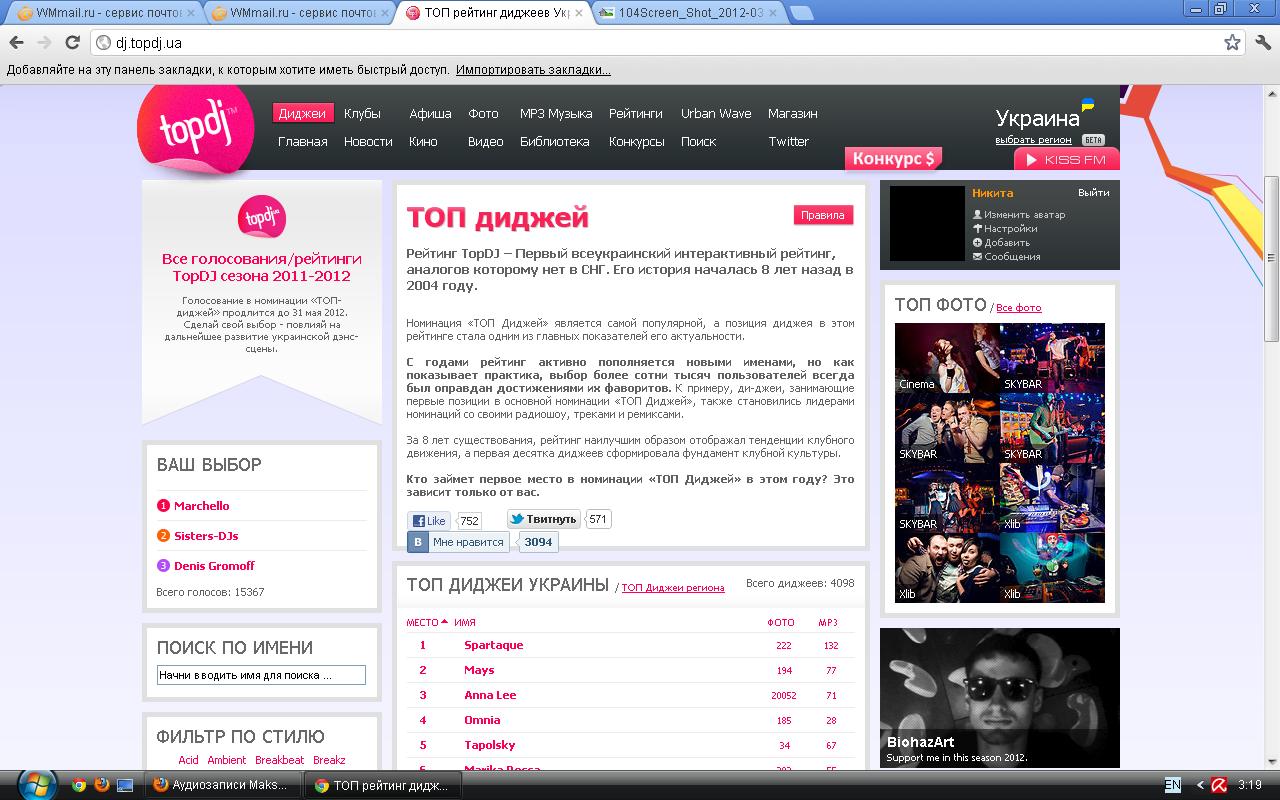
Task: Click the EN language indicator
Action: point(1173,785)
